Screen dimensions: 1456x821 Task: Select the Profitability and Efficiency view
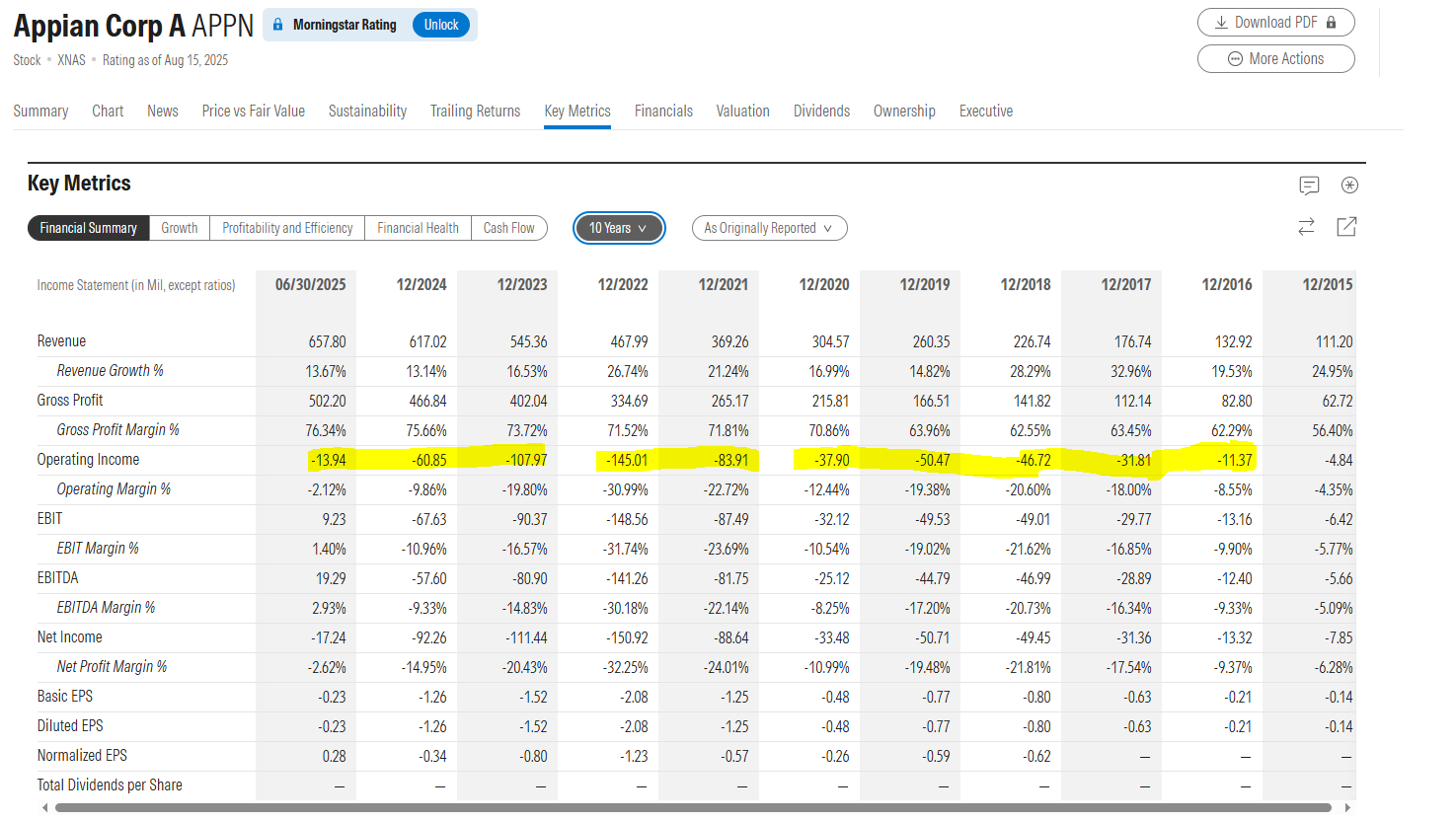287,228
